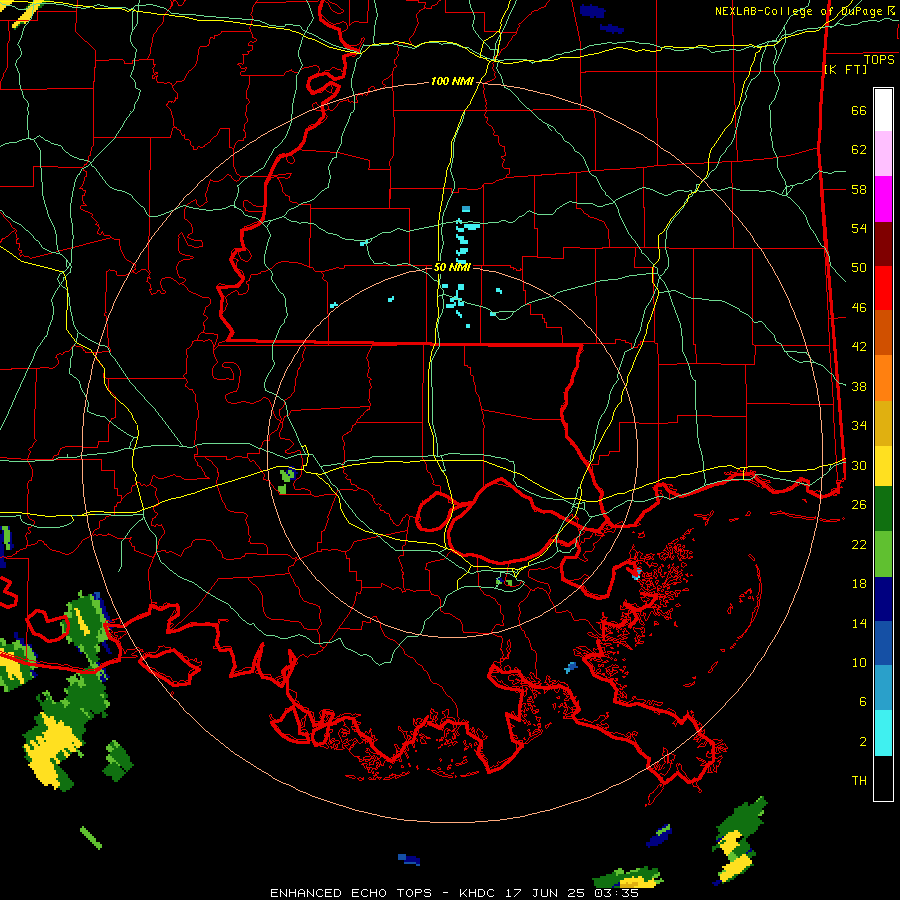Click the 66 value on the legend
The width and height of the screenshot is (900, 900).
pyautogui.click(x=859, y=110)
